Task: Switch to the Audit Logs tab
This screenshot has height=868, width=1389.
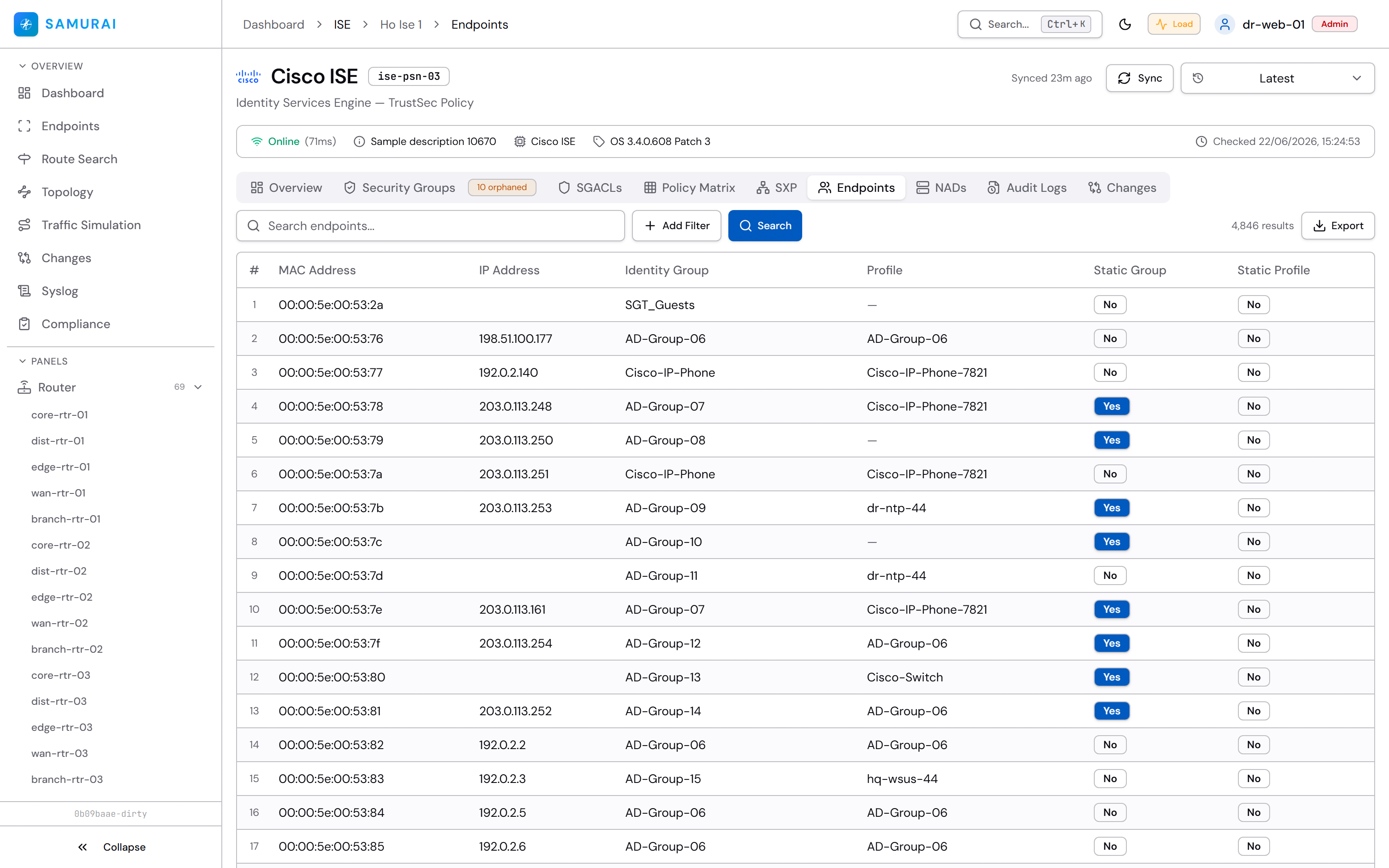Action: pyautogui.click(x=1027, y=188)
